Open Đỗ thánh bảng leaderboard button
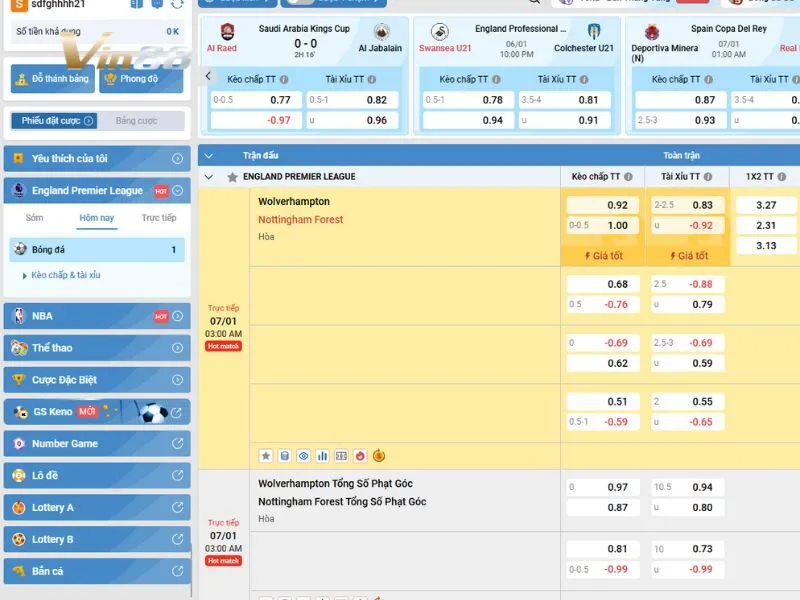The width and height of the screenshot is (800, 600). click(x=53, y=79)
